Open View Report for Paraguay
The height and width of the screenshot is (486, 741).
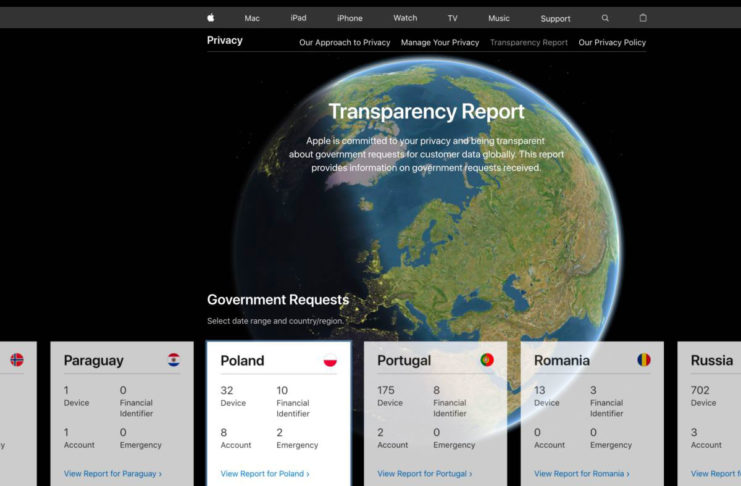click(113, 473)
